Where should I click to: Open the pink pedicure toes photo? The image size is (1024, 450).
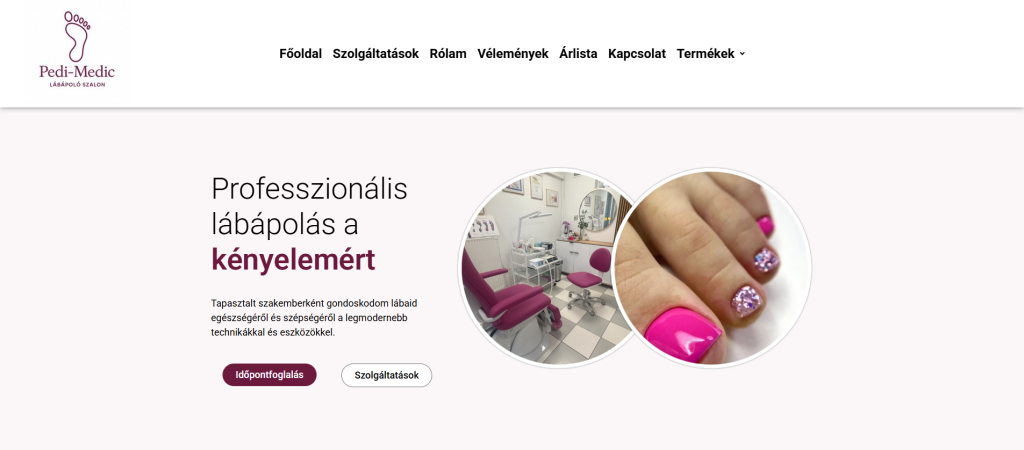[x=712, y=268]
